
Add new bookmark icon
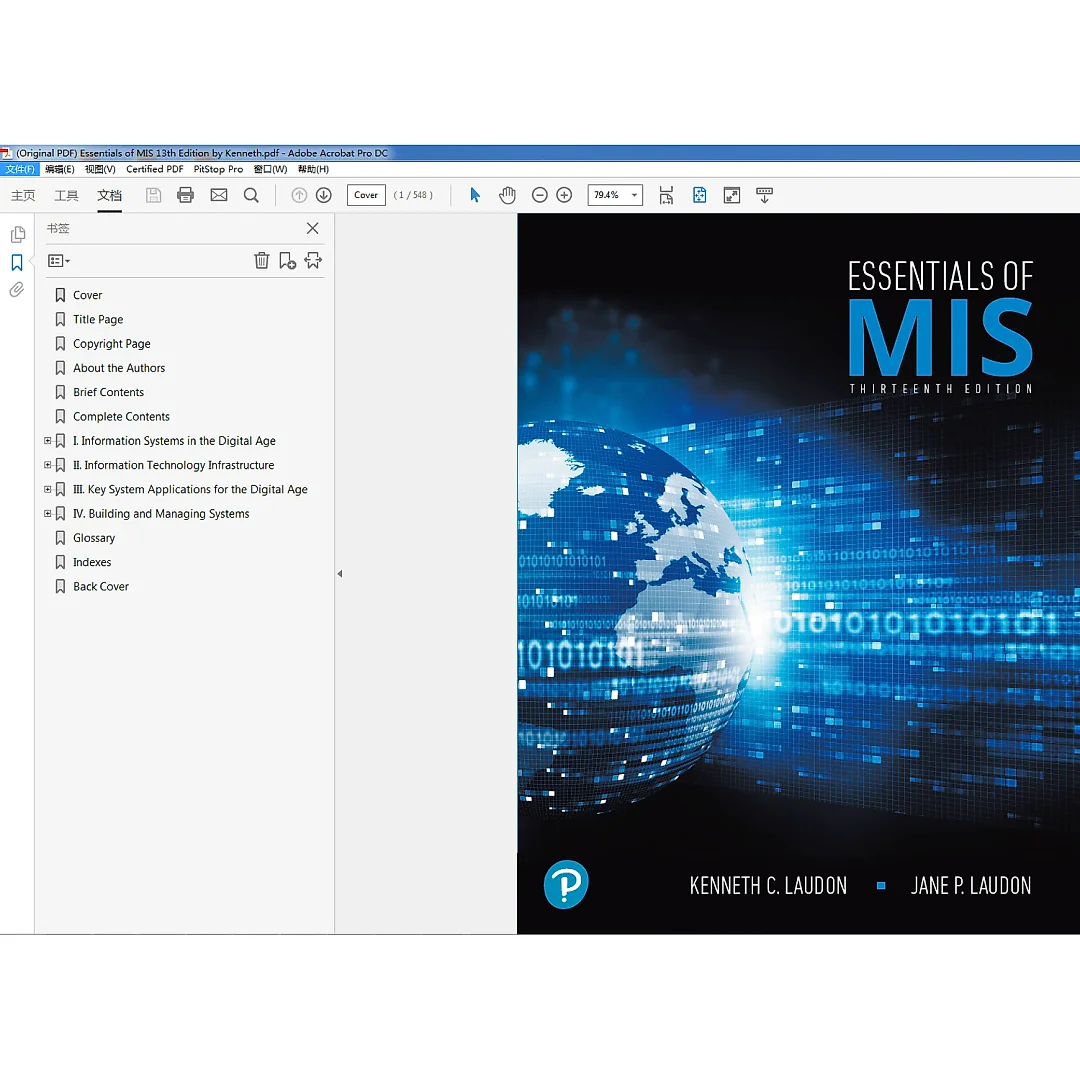287,260
